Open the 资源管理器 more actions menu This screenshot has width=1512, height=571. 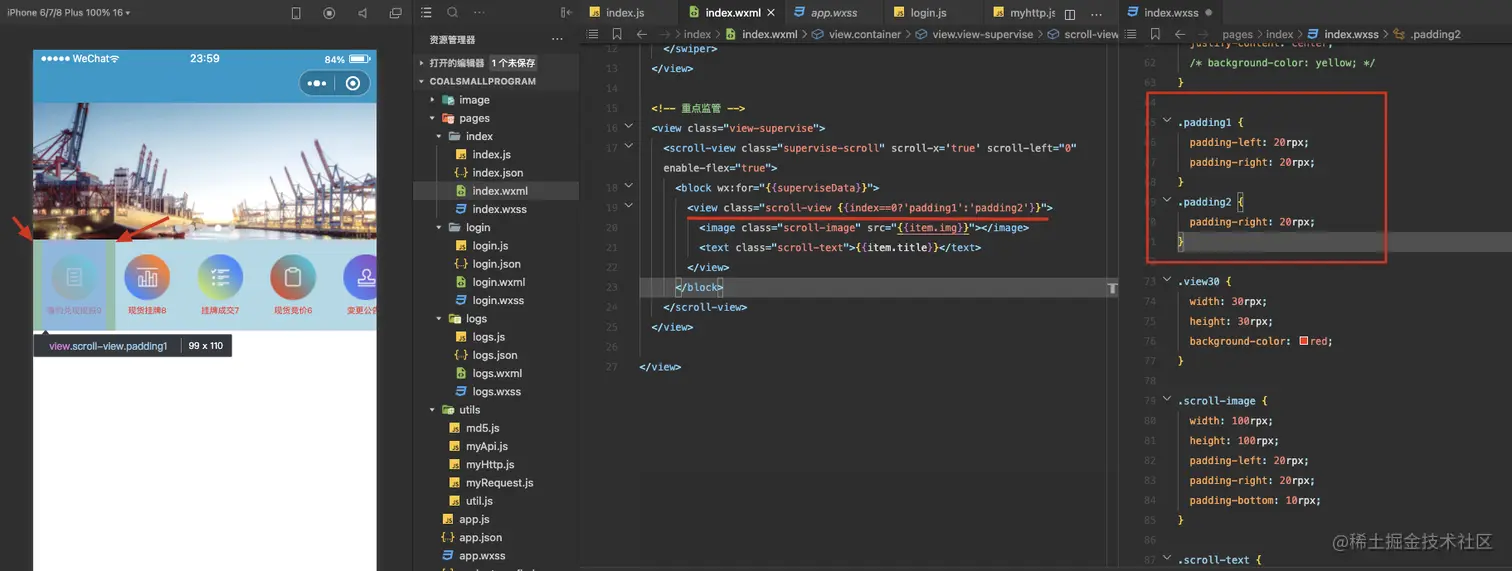coord(557,40)
